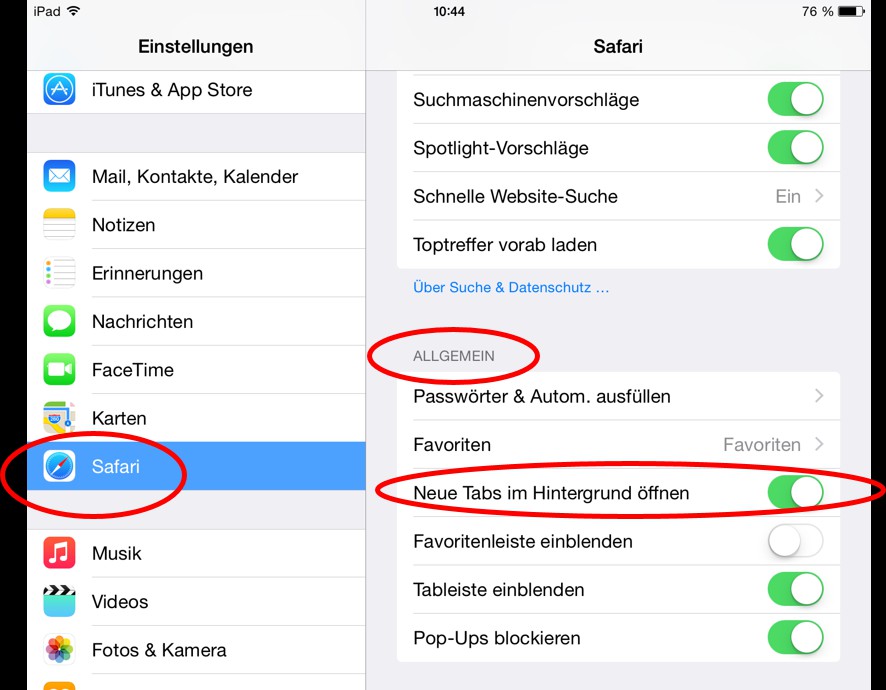Viewport: 886px width, 690px height.
Task: Tap the Fotos & Kamera flower icon
Action: coord(60,650)
